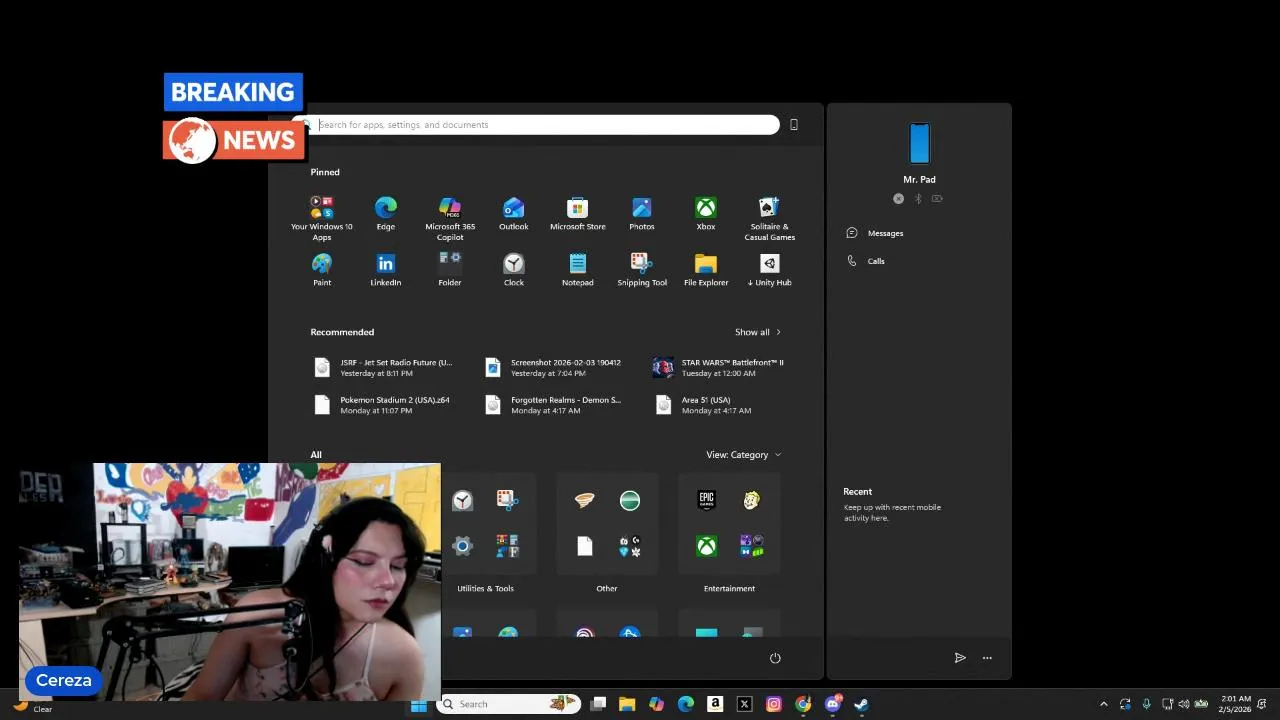Launch Edge from the Pinned section

click(386, 214)
